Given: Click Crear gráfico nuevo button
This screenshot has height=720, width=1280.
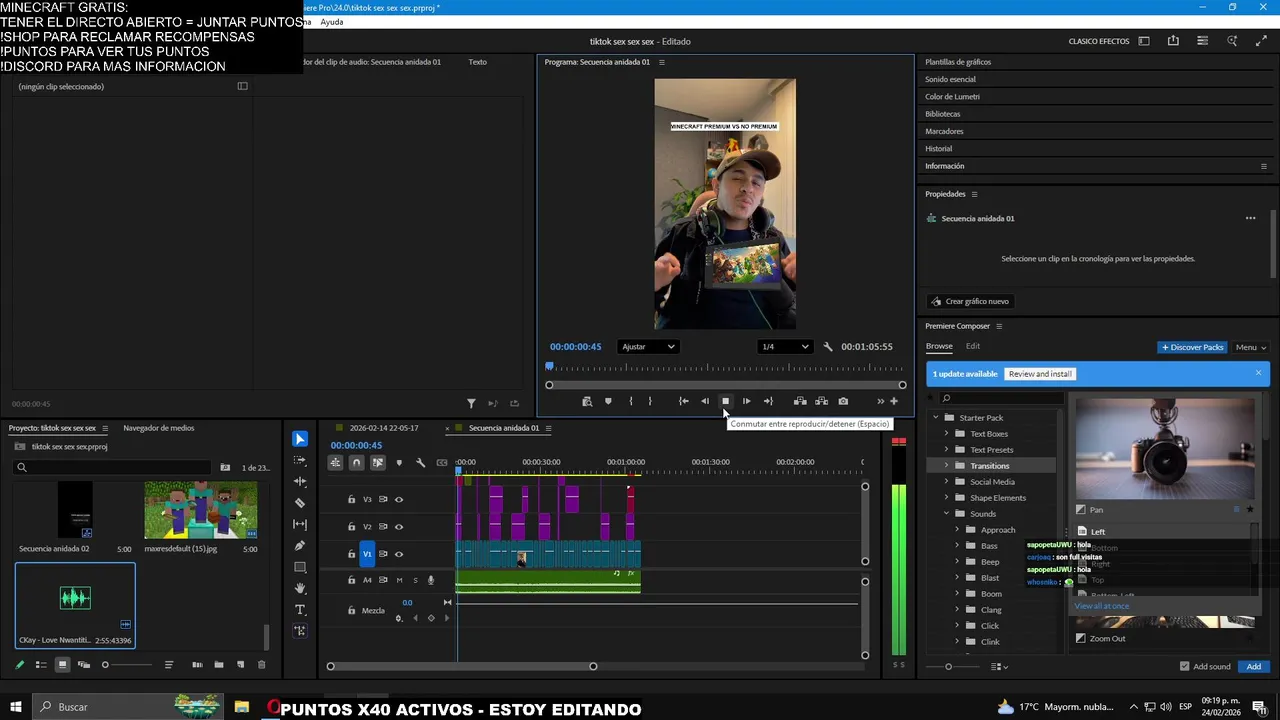Looking at the screenshot, I should [x=970, y=301].
